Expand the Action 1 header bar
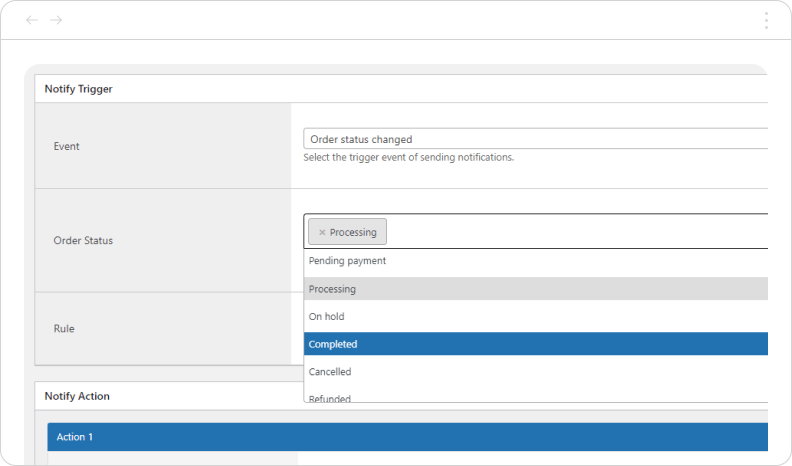Viewport: 792px width, 466px height. (x=400, y=437)
